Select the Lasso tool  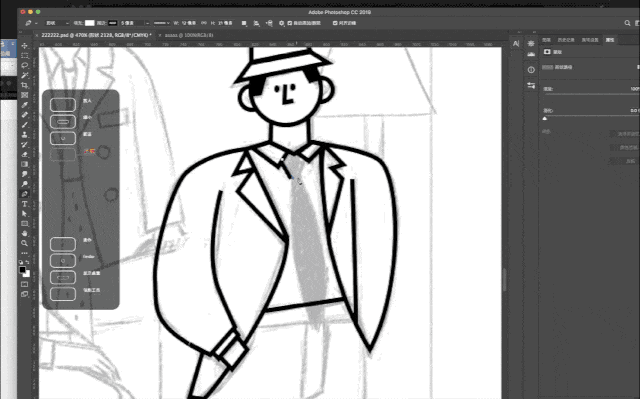pos(24,65)
